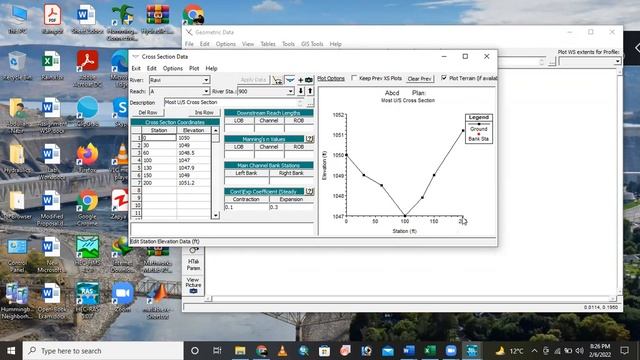This screenshot has height=360, width=640.
Task: Open Word from the taskbar
Action: (x=409, y=351)
